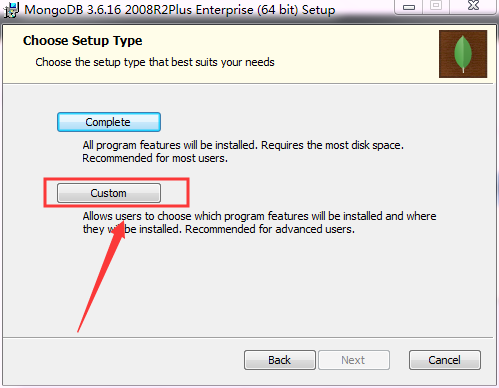Click the MongoDB leaf logo
Viewport: 499px width, 388px height.
point(463,54)
